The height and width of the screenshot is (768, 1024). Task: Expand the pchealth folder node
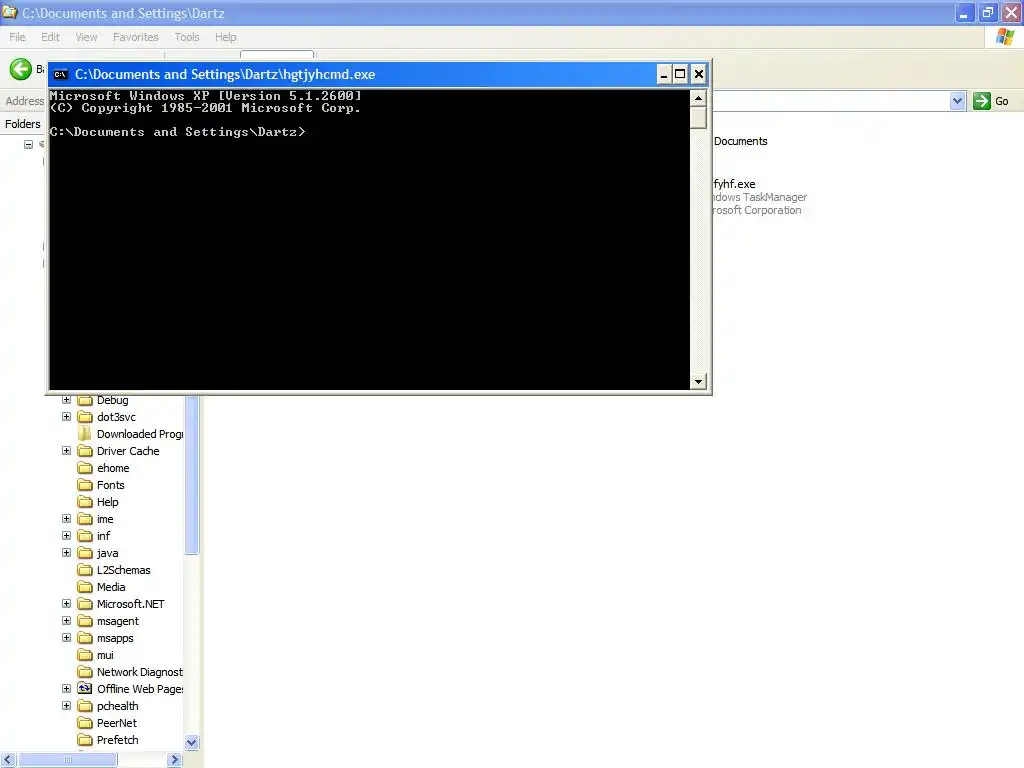[x=67, y=705]
